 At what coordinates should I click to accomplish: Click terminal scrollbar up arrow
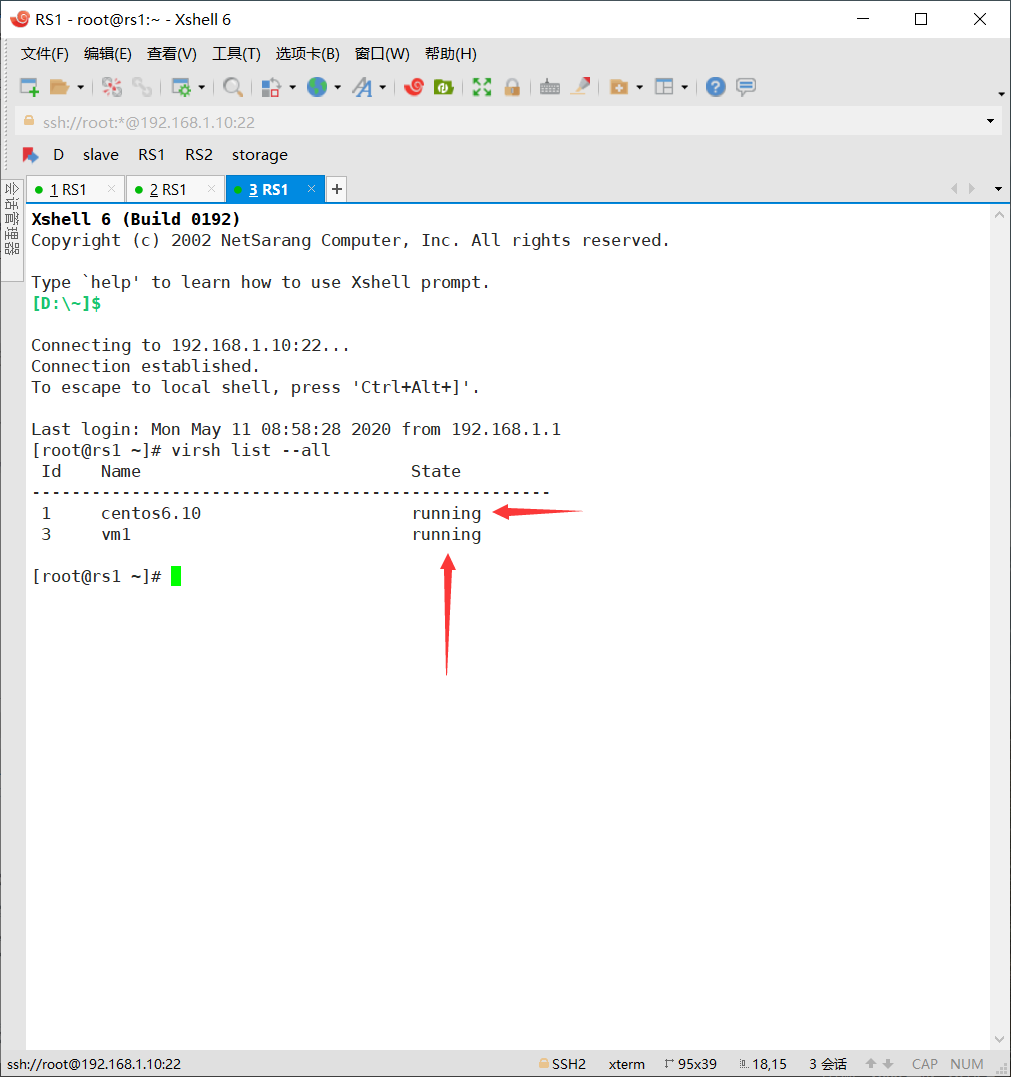coord(1000,215)
